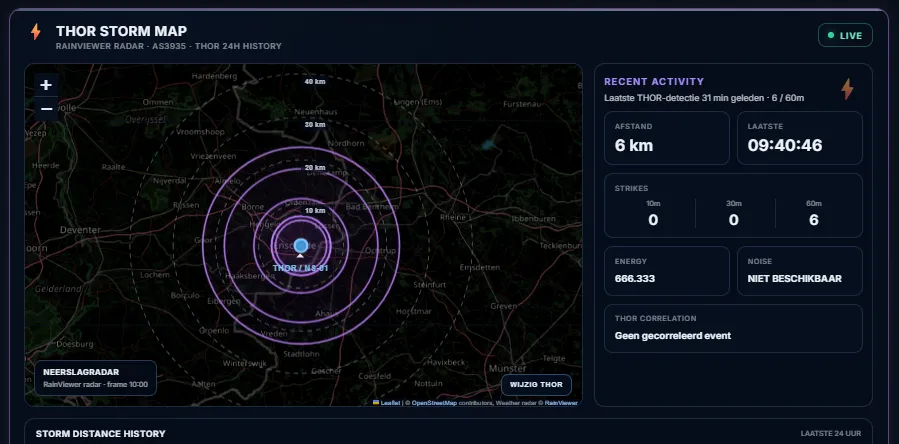Click Nordhorn on the map
Screen dimensions: 899x444
click(346, 143)
